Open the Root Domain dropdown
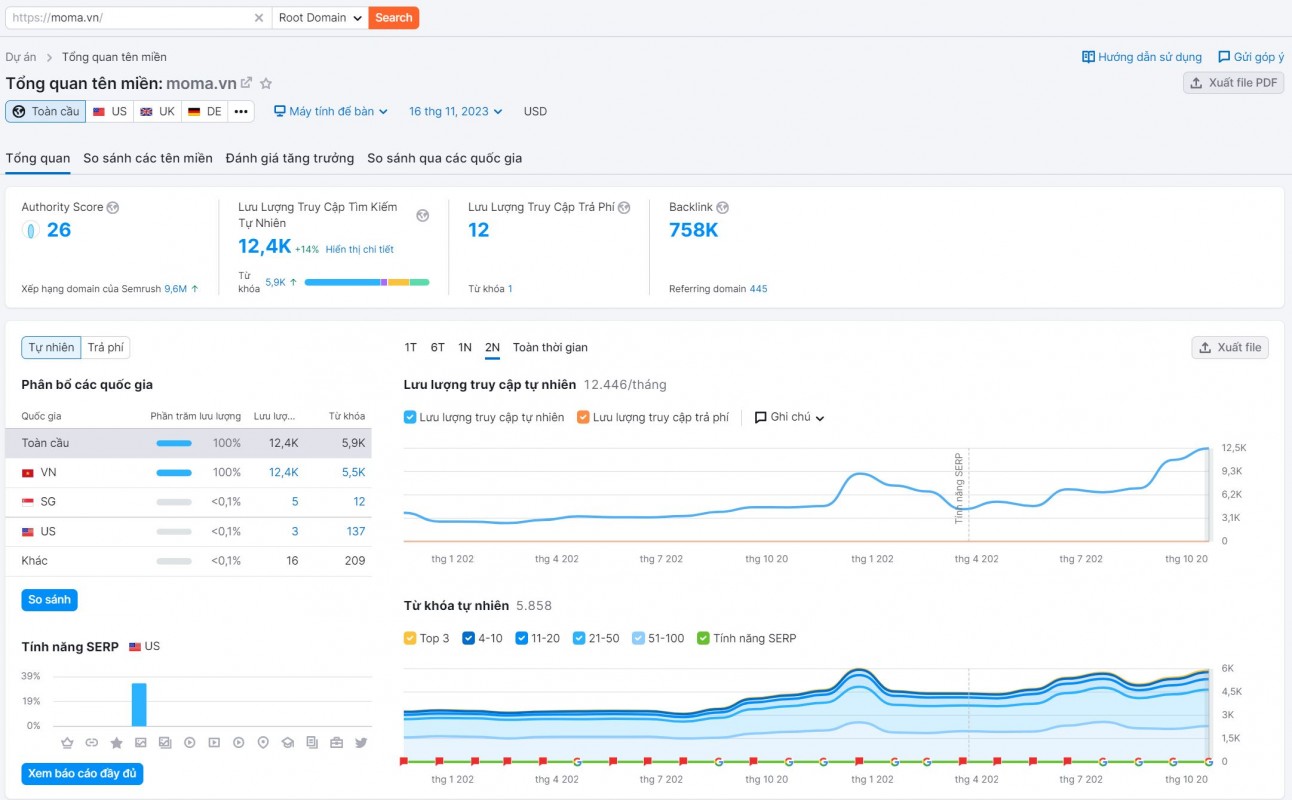The image size is (1292, 800). pos(320,18)
